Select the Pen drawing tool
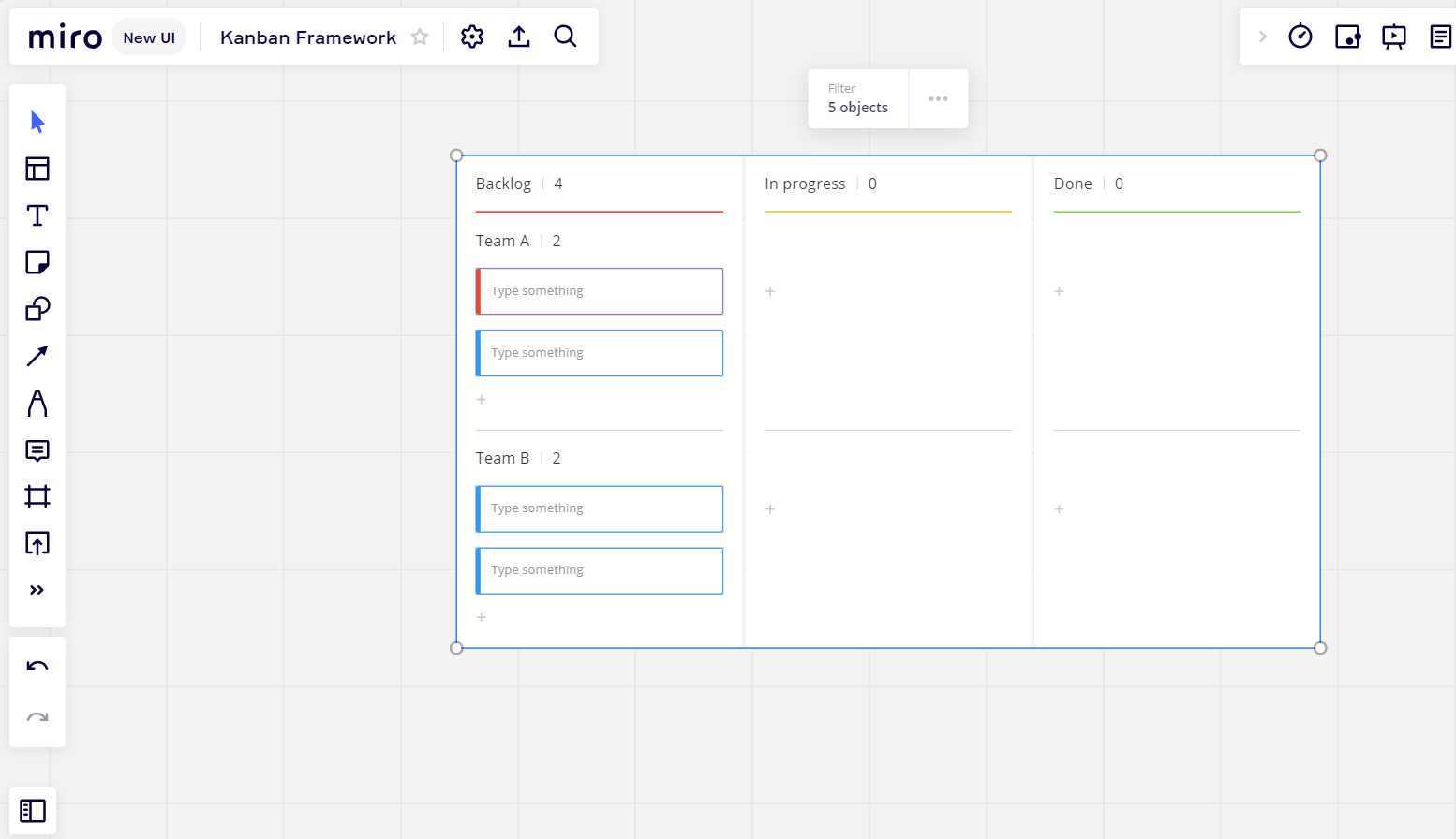This screenshot has height=839, width=1456. coord(37,404)
